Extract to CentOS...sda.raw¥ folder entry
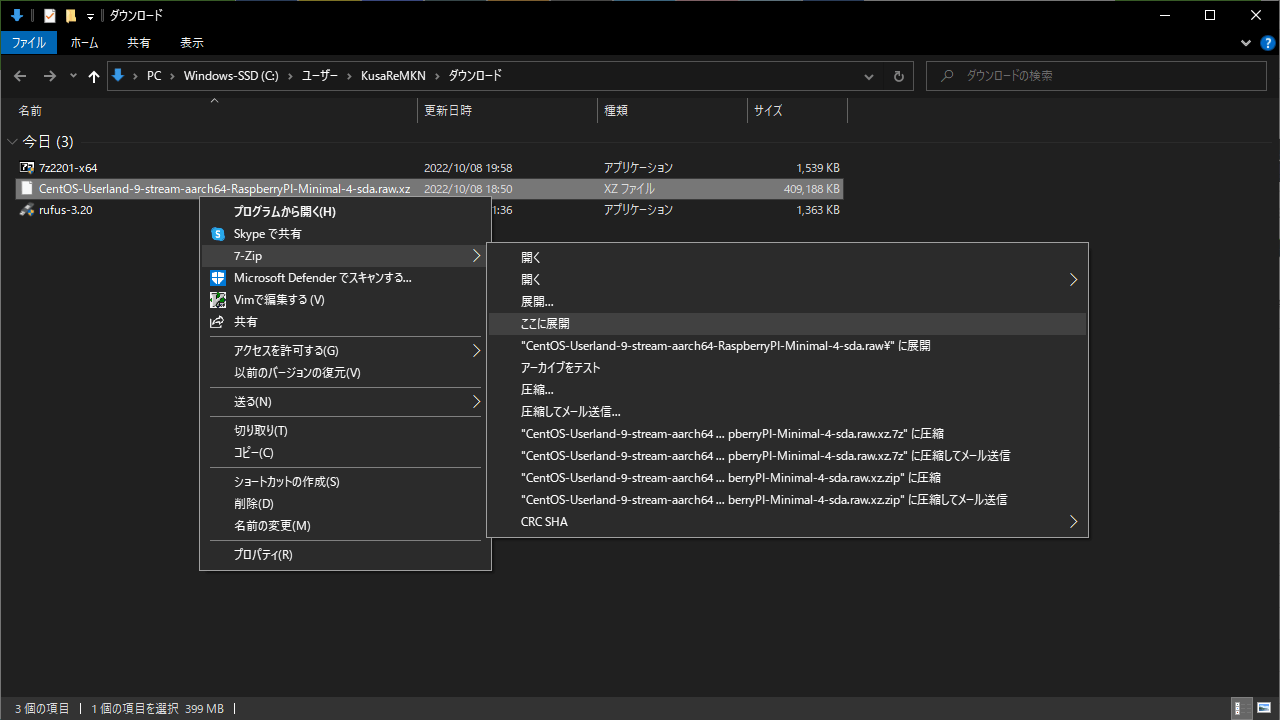Screen dimensions: 1280x720 787,346
